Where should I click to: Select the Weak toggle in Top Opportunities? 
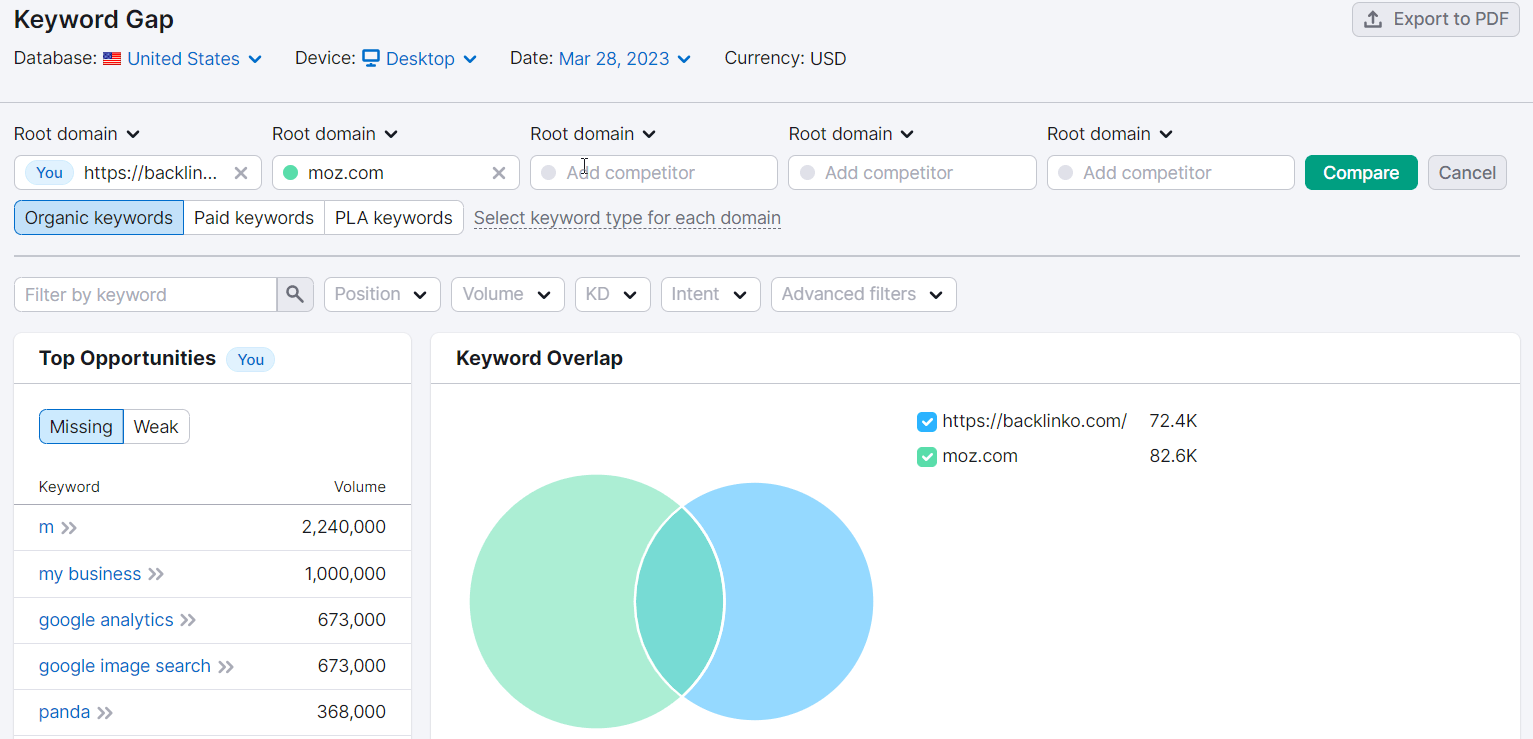[156, 427]
